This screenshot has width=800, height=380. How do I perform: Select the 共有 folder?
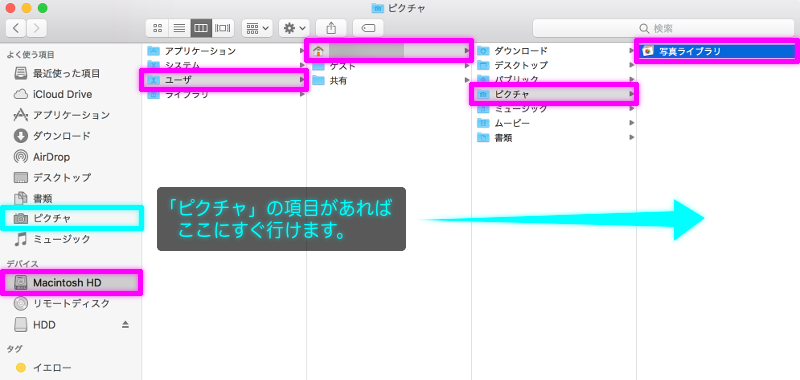390,81
